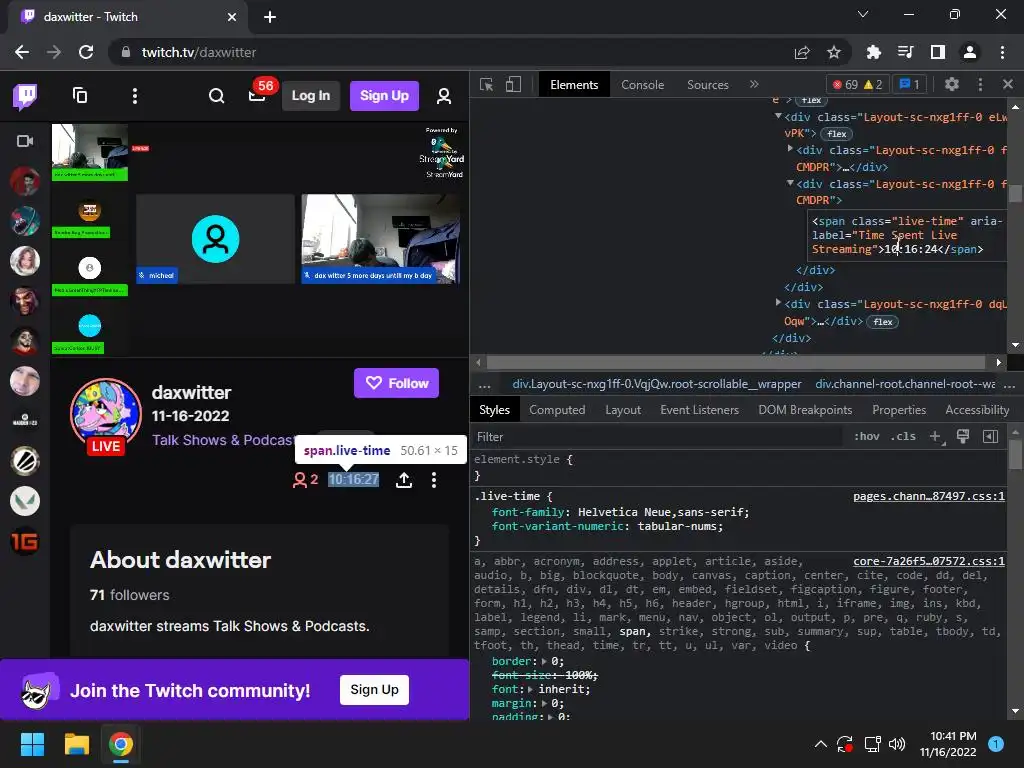This screenshot has width=1024, height=768.
Task: Click Sign Up in the Join Twitch banner
Action: pyautogui.click(x=374, y=690)
